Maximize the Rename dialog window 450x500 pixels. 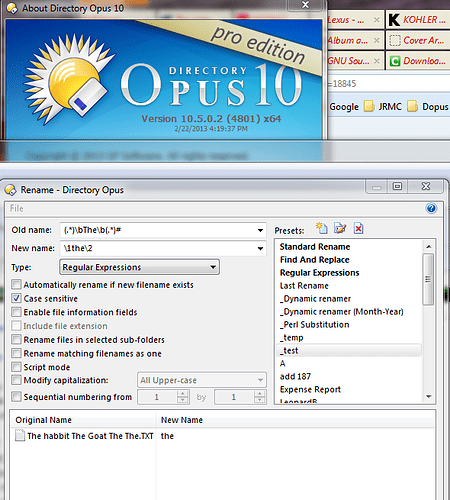pyautogui.click(x=397, y=186)
